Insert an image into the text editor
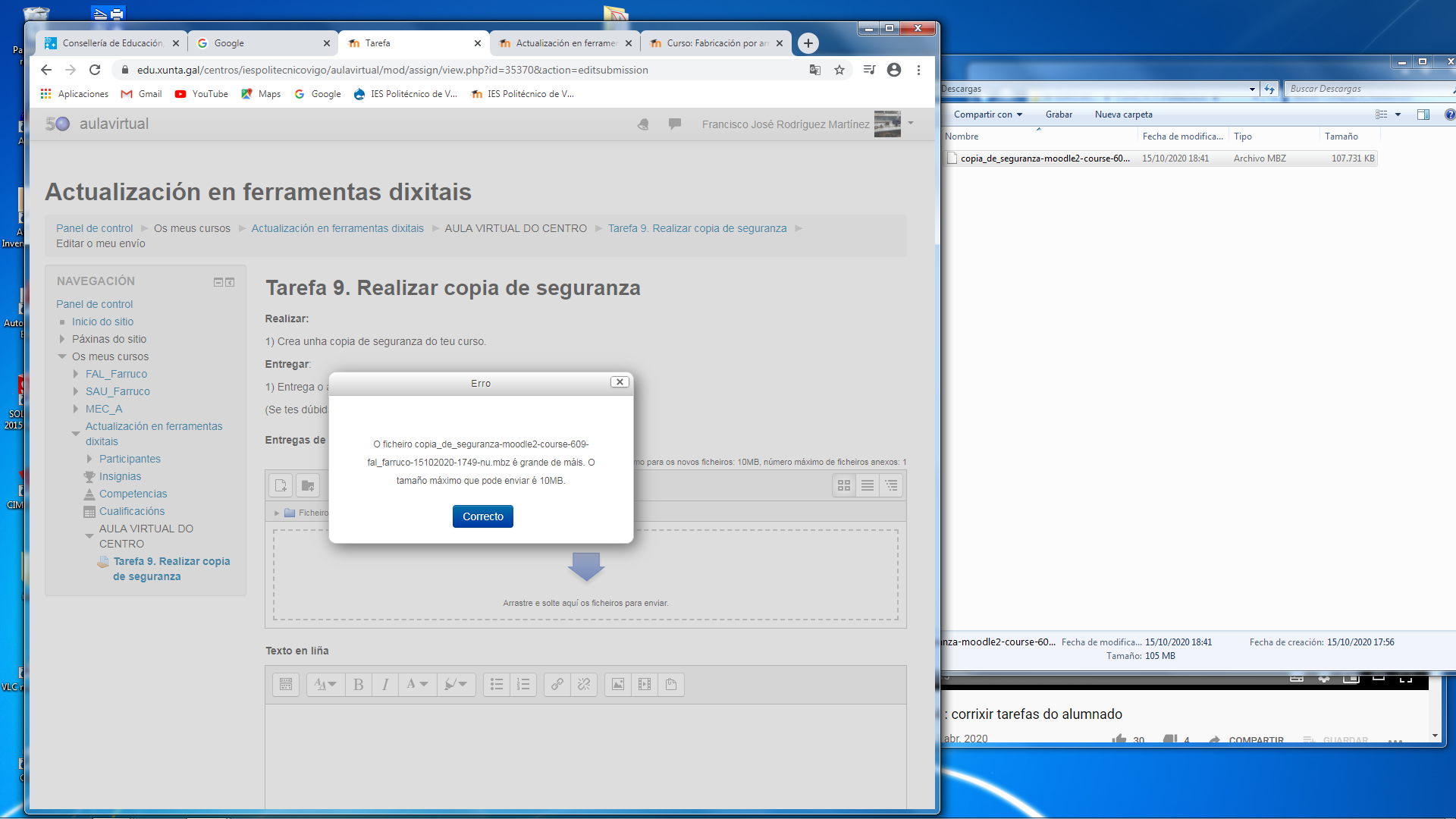The image size is (1456, 819). (617, 684)
